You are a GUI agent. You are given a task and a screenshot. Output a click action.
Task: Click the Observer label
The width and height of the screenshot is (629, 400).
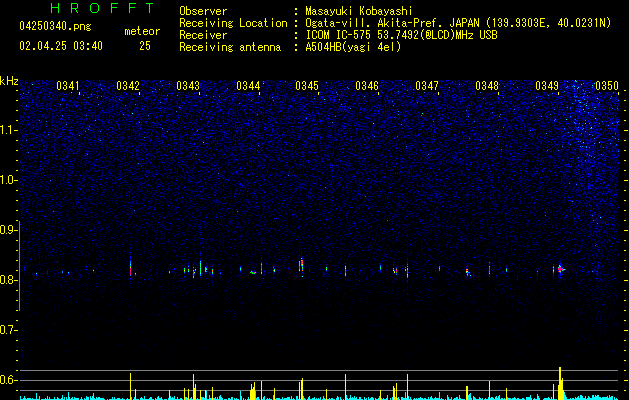click(203, 11)
